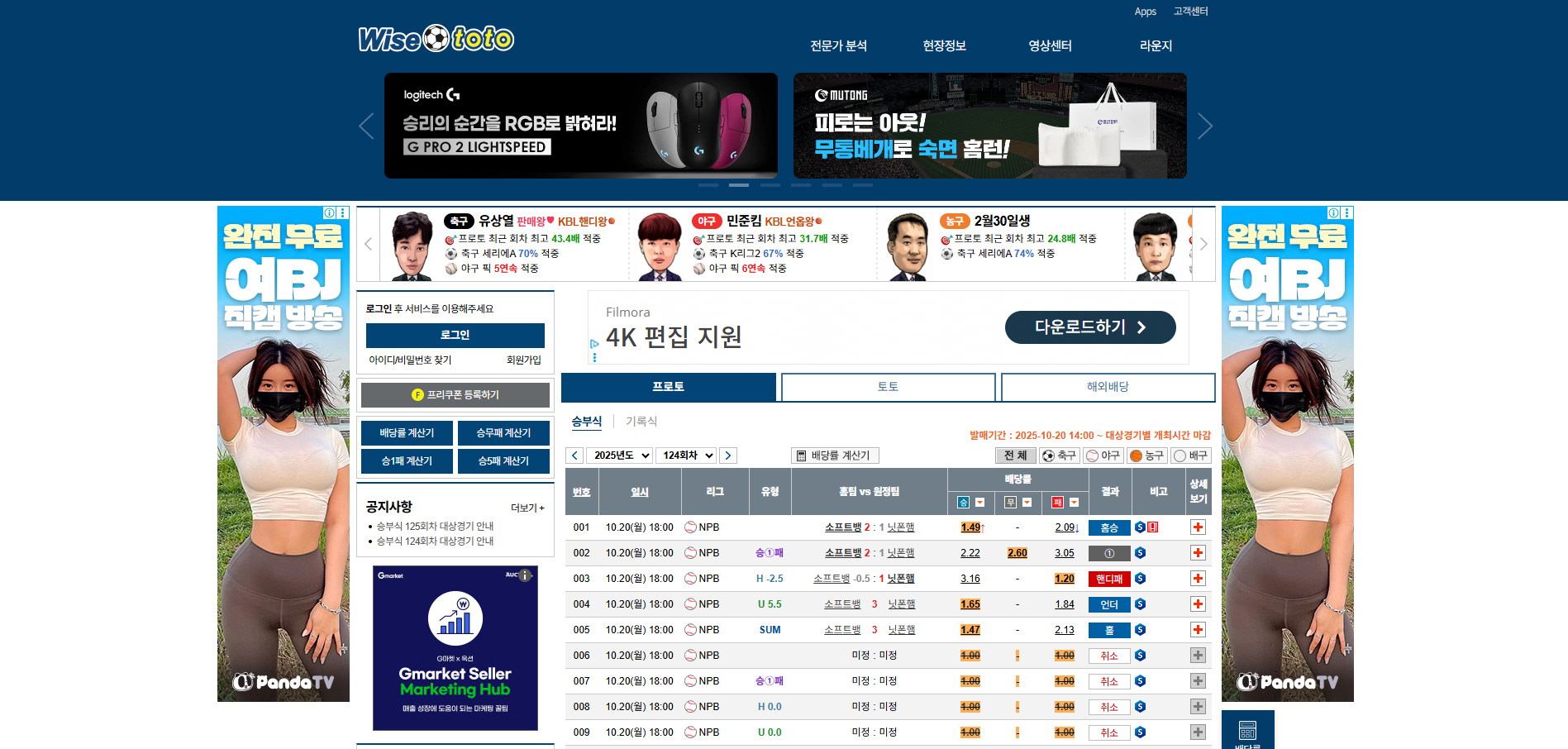Open 배당률 계산기 above the match table
The width and height of the screenshot is (1568, 749).
click(835, 456)
